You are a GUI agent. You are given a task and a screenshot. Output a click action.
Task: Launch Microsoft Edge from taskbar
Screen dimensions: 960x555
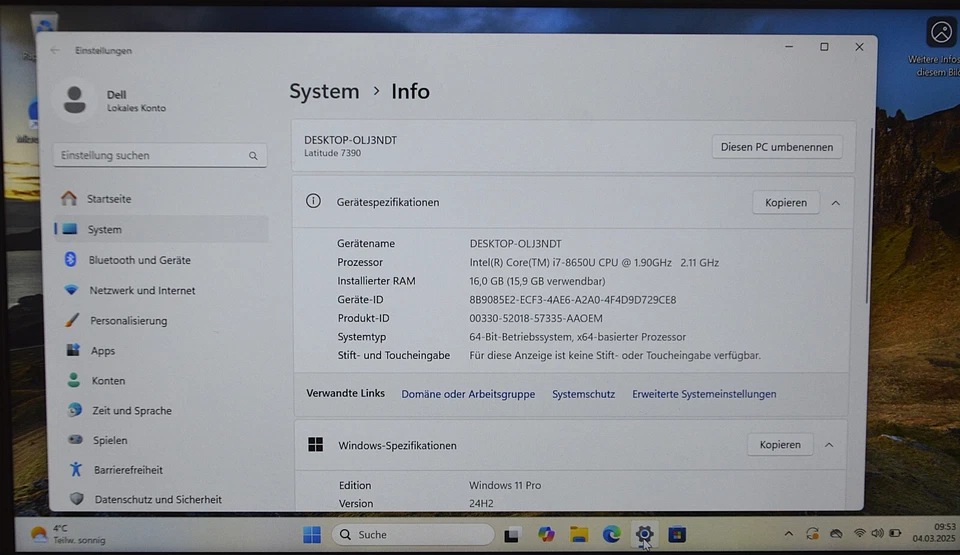tap(611, 534)
